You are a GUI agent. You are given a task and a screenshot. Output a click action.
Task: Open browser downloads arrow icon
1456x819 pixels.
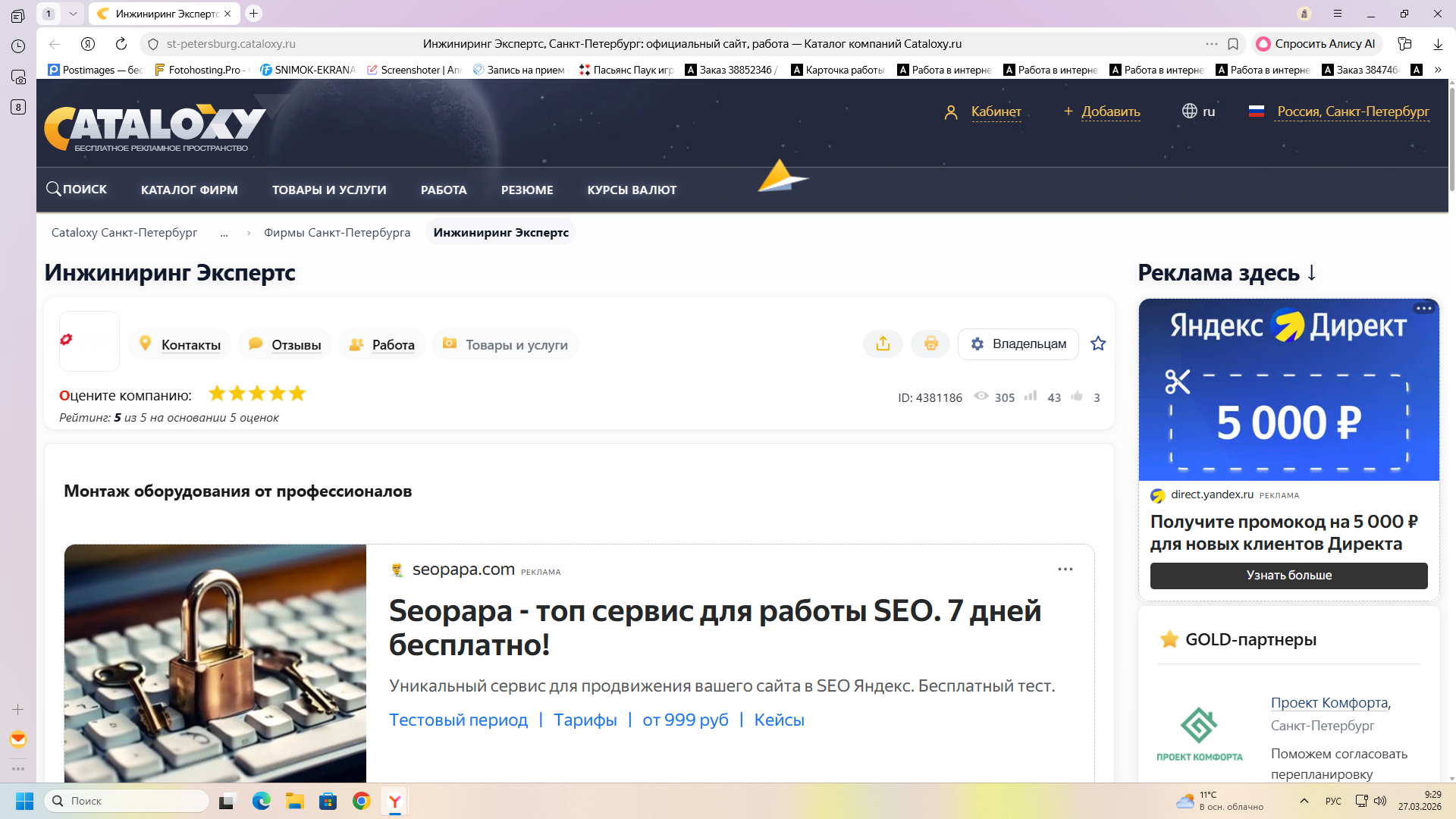1438,44
